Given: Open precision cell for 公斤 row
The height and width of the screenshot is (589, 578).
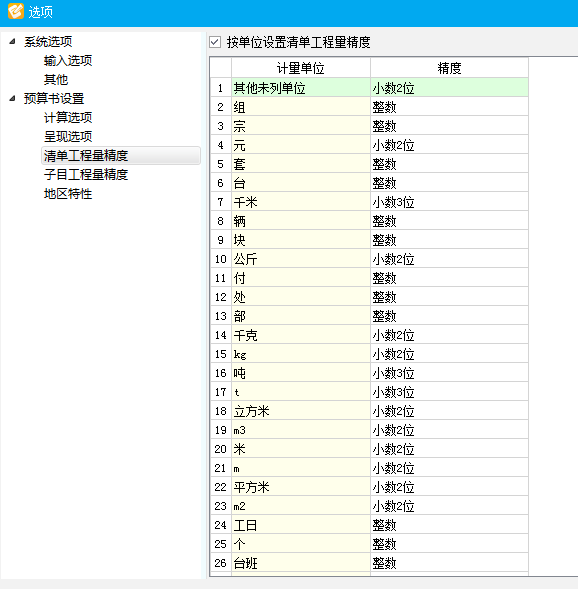Looking at the screenshot, I should (450, 259).
